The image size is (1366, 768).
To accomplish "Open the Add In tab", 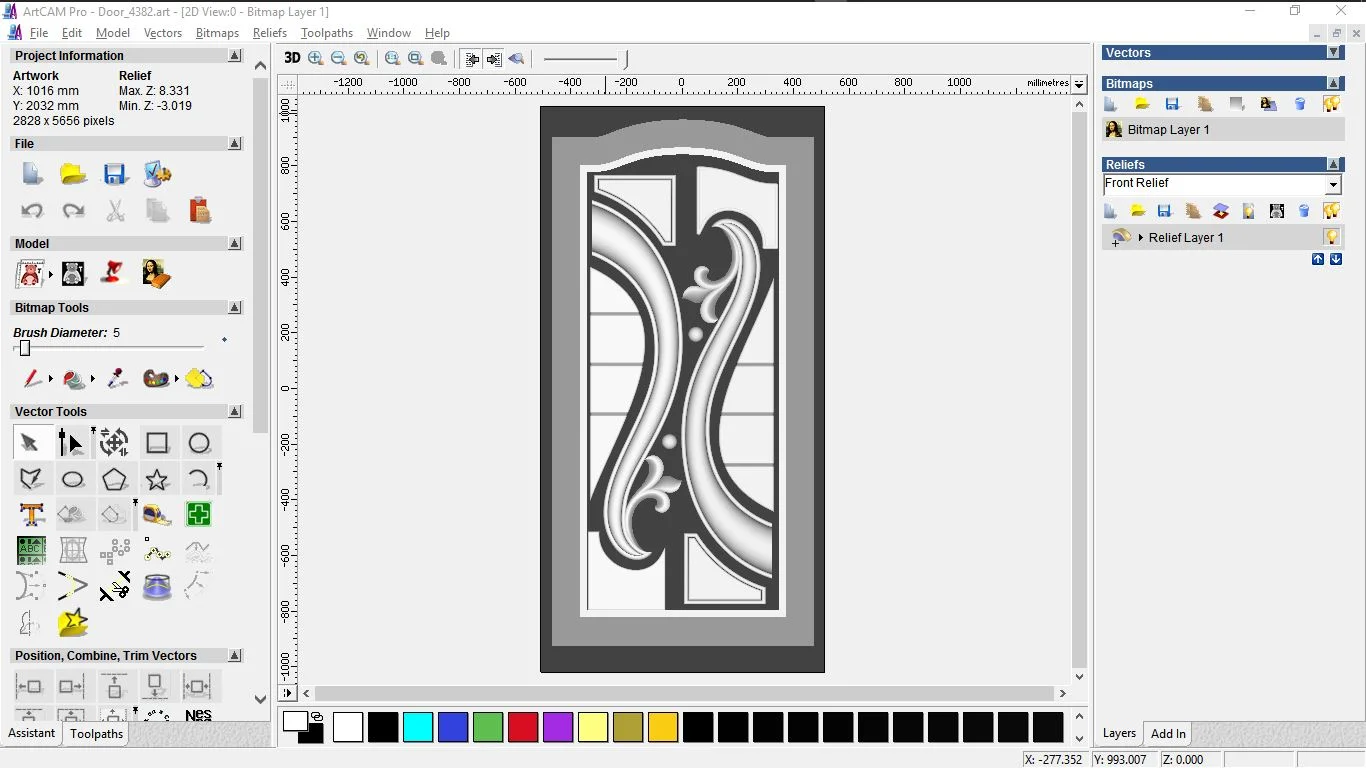I will click(x=1168, y=734).
